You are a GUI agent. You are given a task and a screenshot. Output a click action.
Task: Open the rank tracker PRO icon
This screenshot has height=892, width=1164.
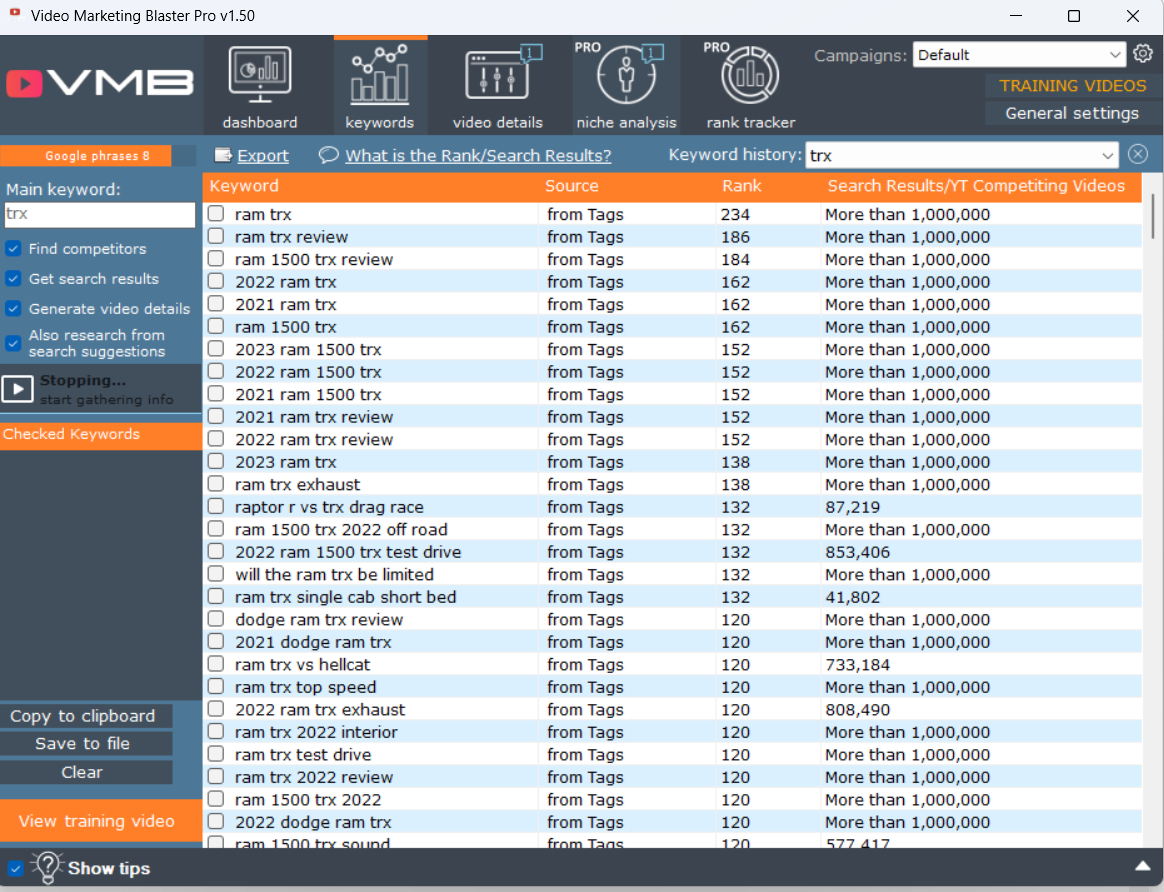tap(750, 77)
